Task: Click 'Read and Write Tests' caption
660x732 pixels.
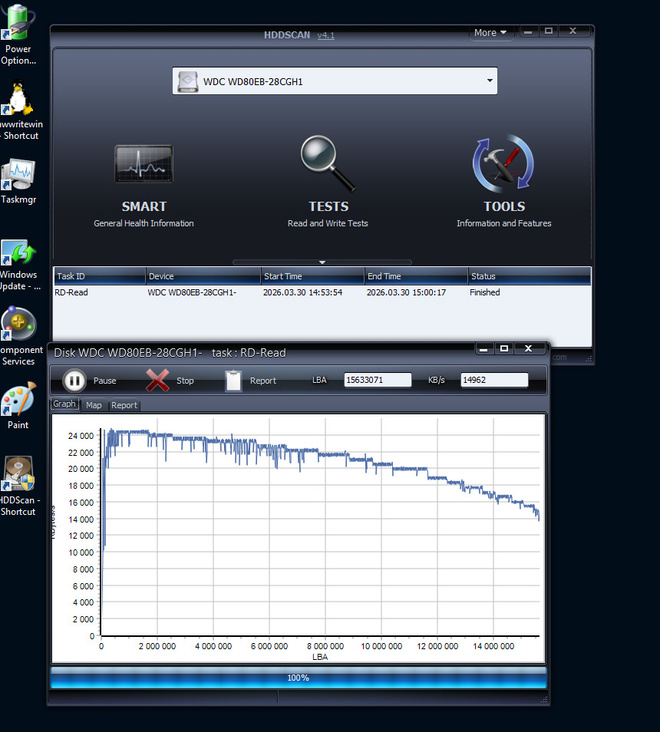Action: 328,223
